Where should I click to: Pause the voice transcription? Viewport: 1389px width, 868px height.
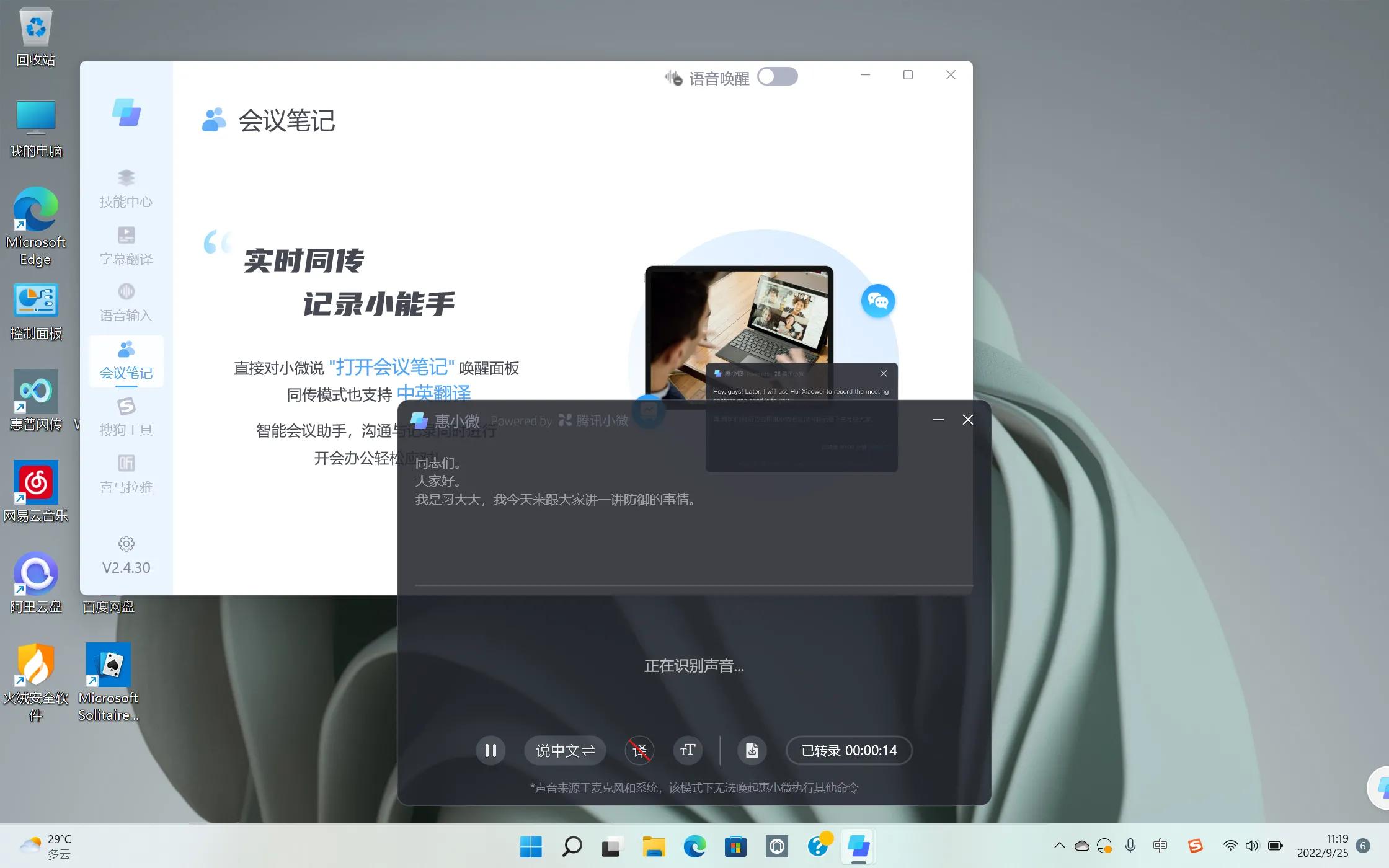[490, 750]
